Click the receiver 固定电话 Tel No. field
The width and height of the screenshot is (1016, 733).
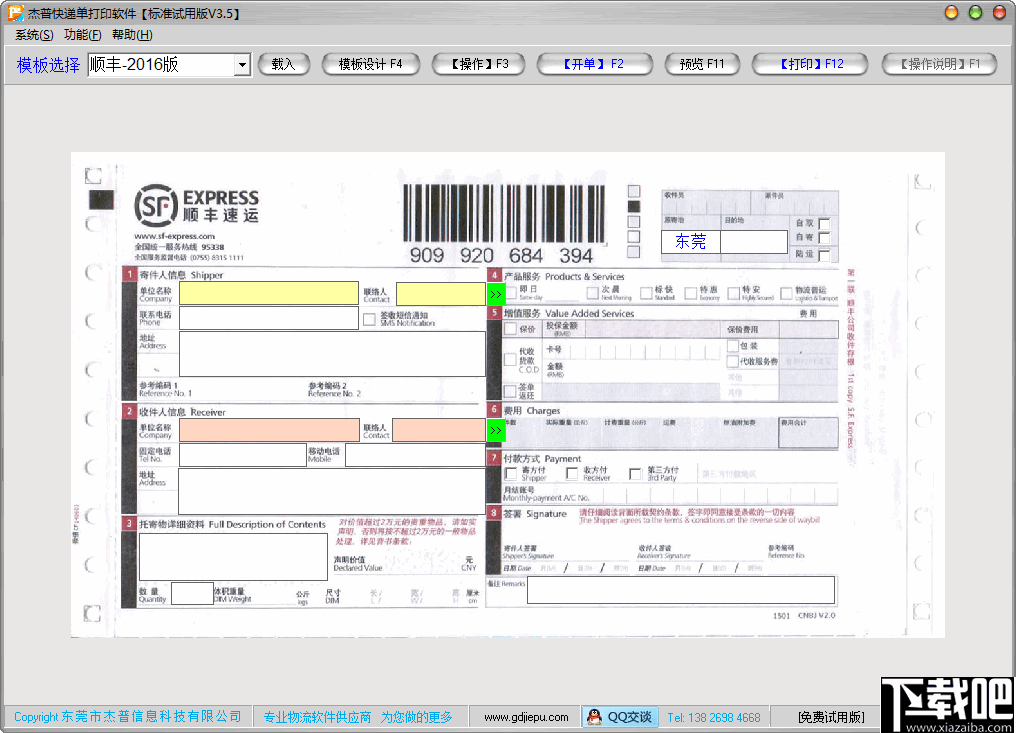coord(243,455)
